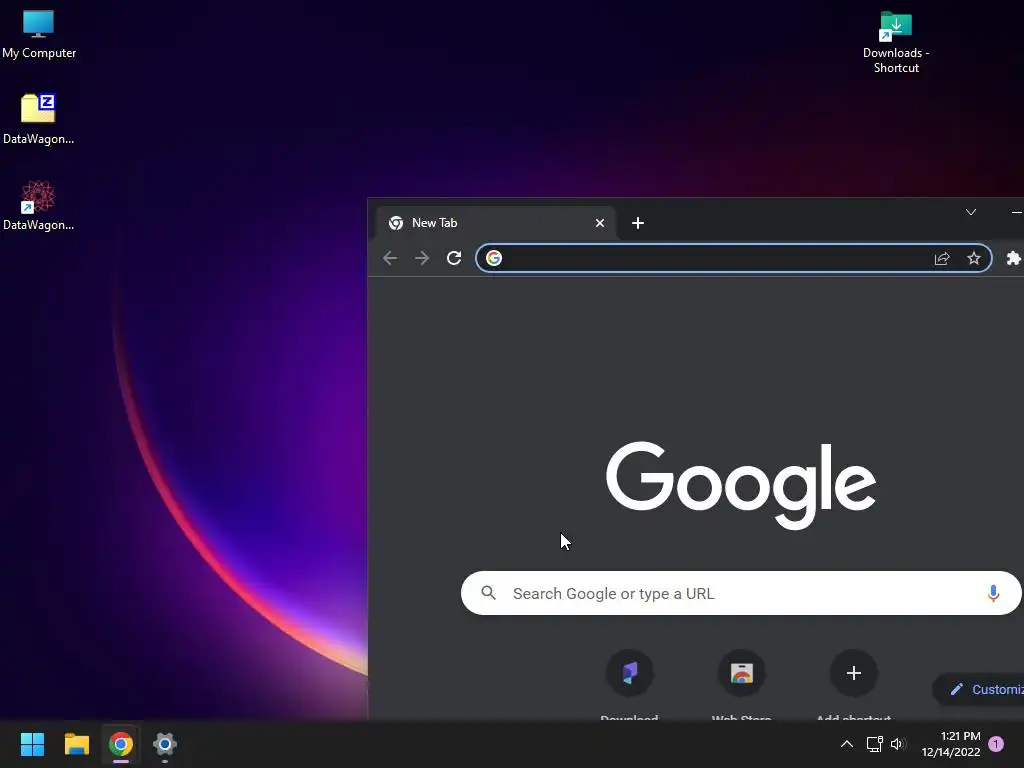Open the DataWagon zip folder icon

tap(38, 119)
